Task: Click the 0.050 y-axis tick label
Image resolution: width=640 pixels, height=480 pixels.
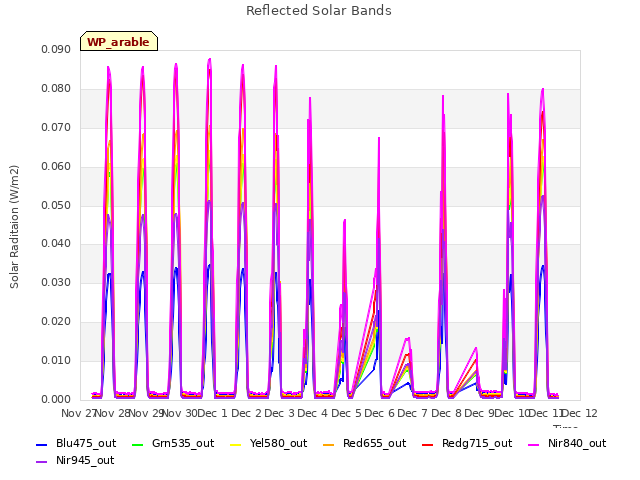Action: coord(56,205)
